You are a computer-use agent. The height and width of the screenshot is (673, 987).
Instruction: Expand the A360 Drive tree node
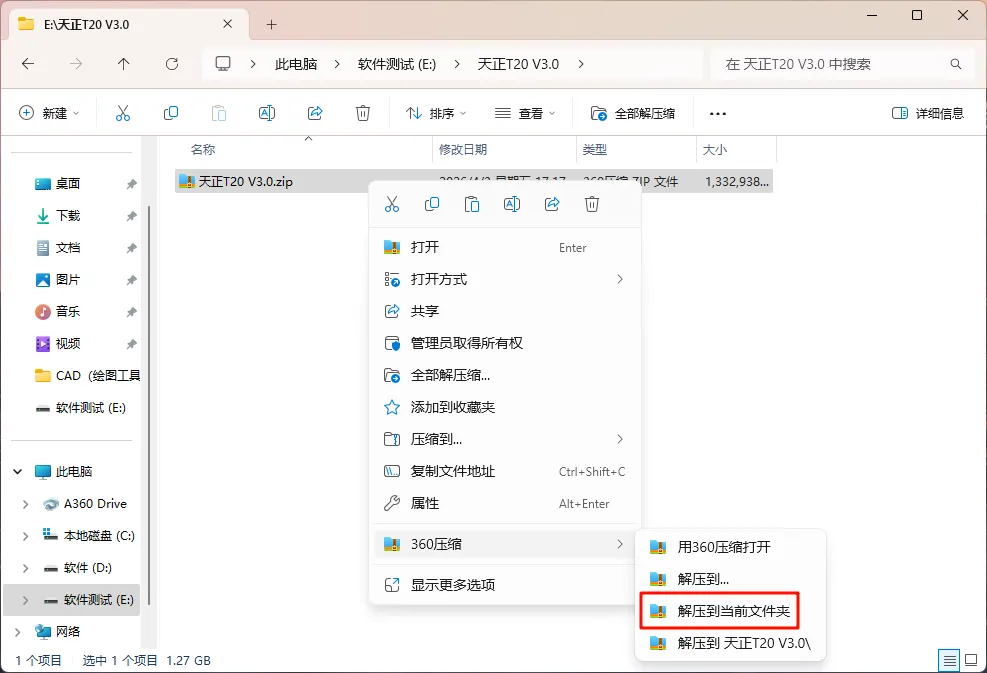pyautogui.click(x=25, y=504)
